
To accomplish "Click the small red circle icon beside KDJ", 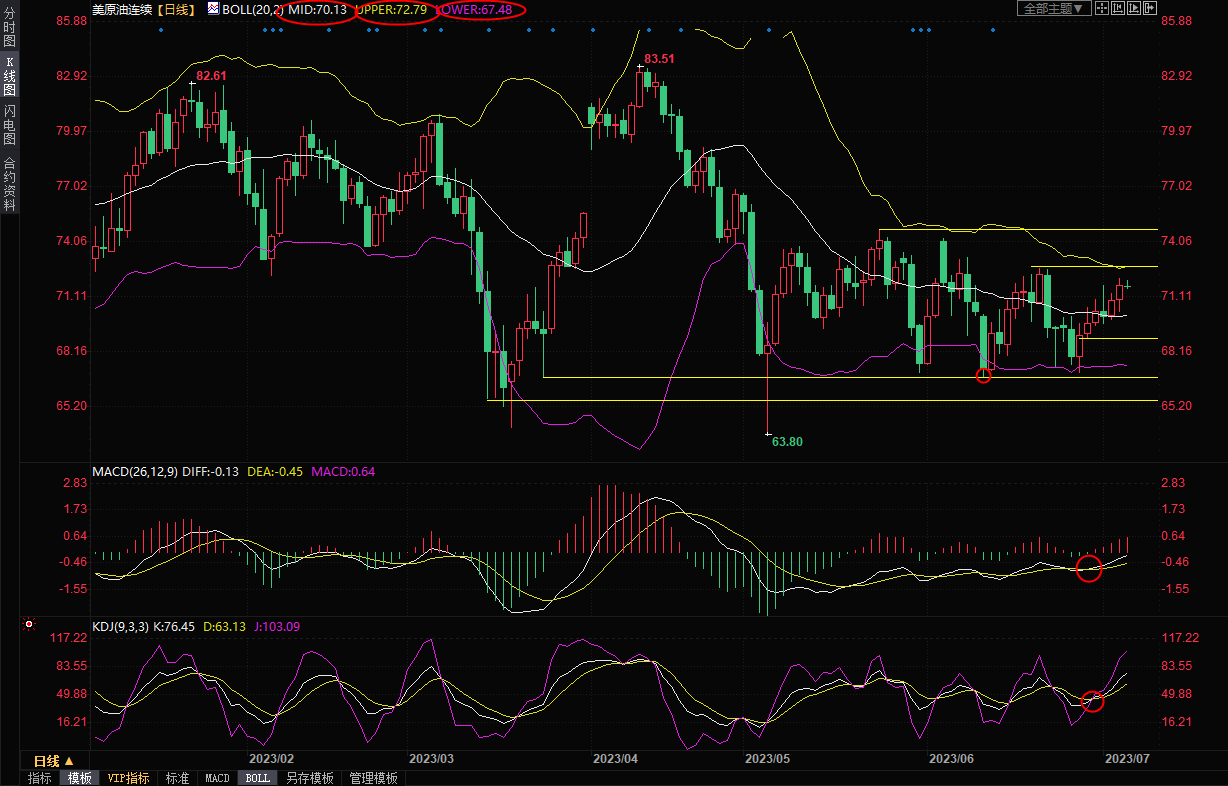I will 29,624.
